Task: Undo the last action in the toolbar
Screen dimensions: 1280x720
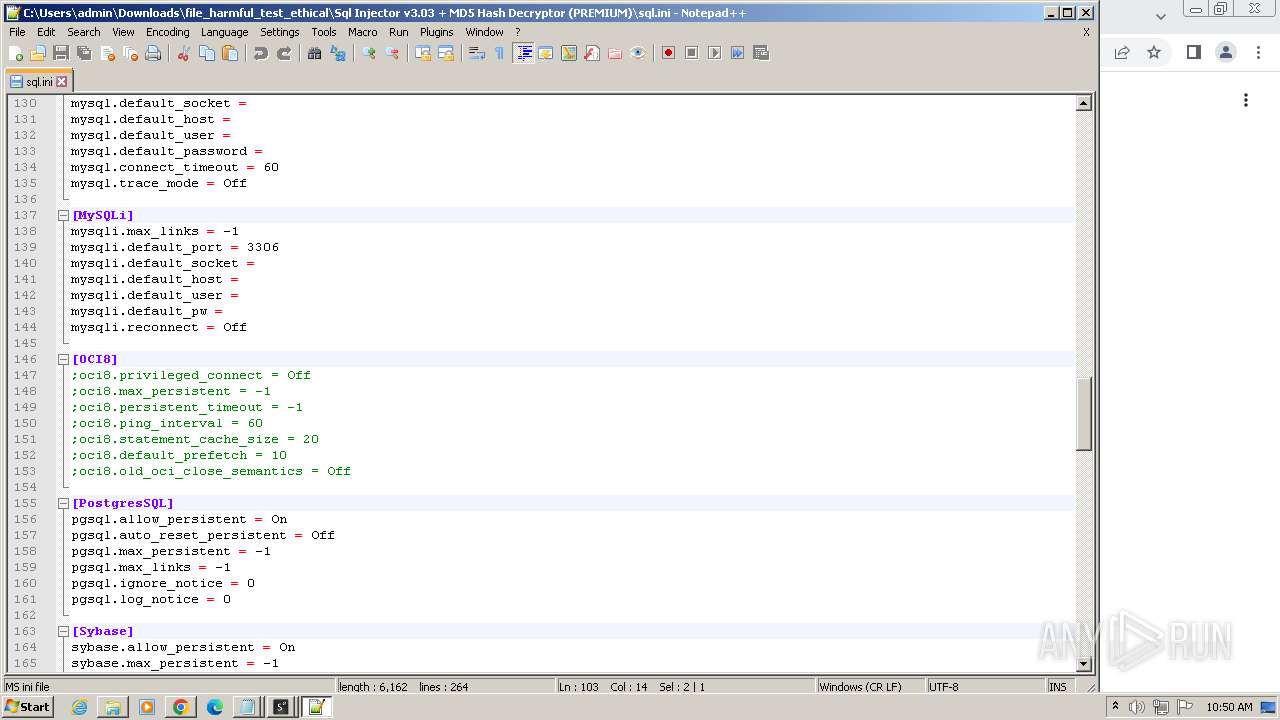Action: pos(261,53)
